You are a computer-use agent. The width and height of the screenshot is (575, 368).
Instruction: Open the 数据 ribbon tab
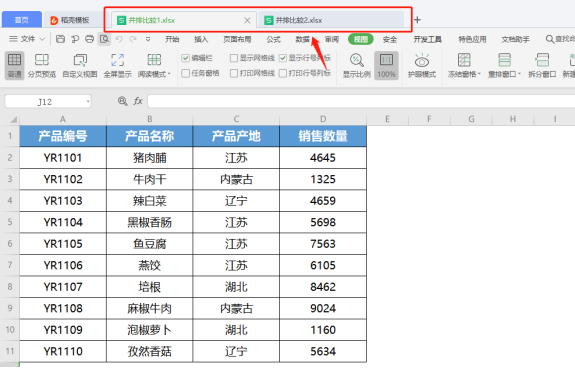pos(303,39)
